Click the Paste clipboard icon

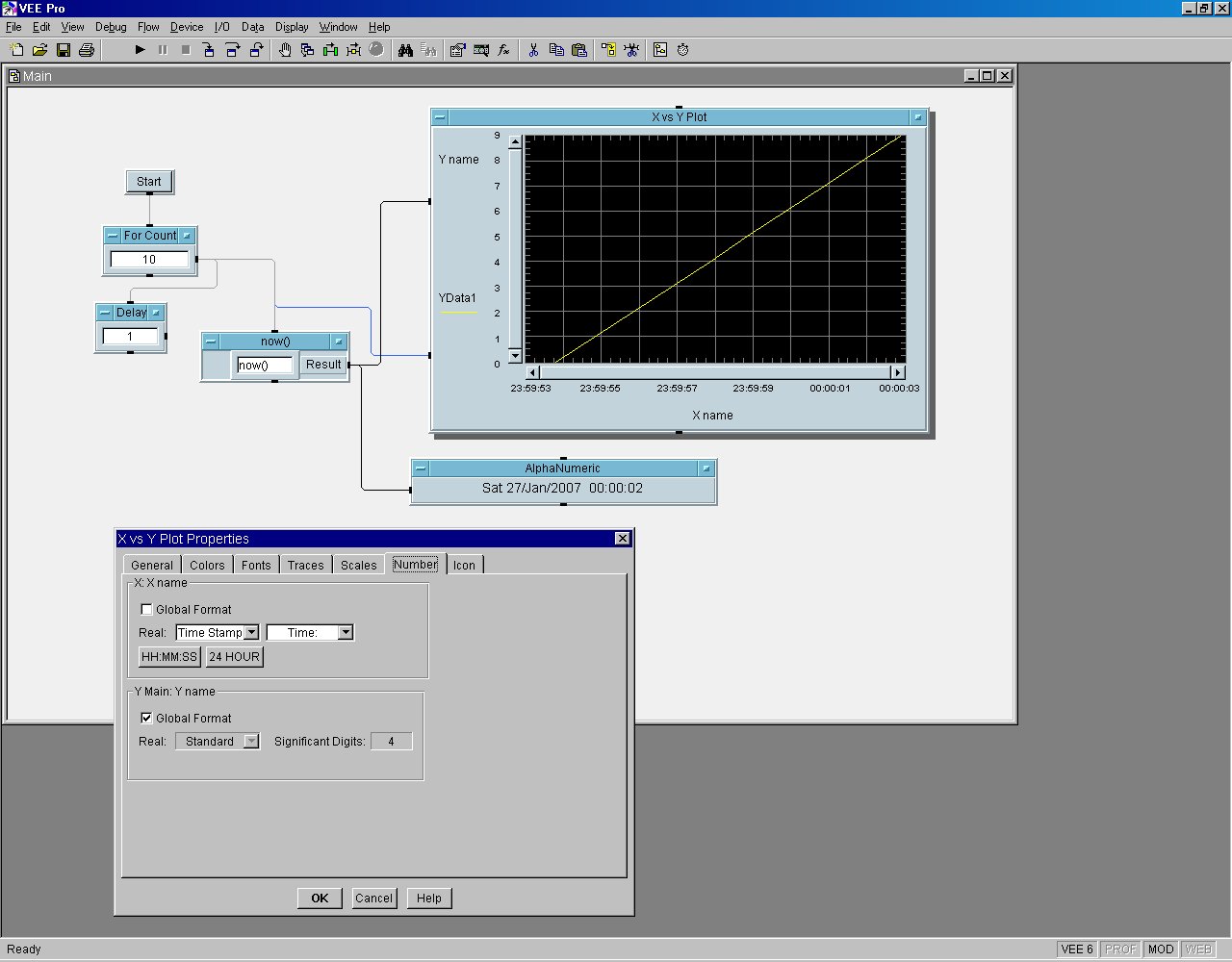tap(579, 50)
